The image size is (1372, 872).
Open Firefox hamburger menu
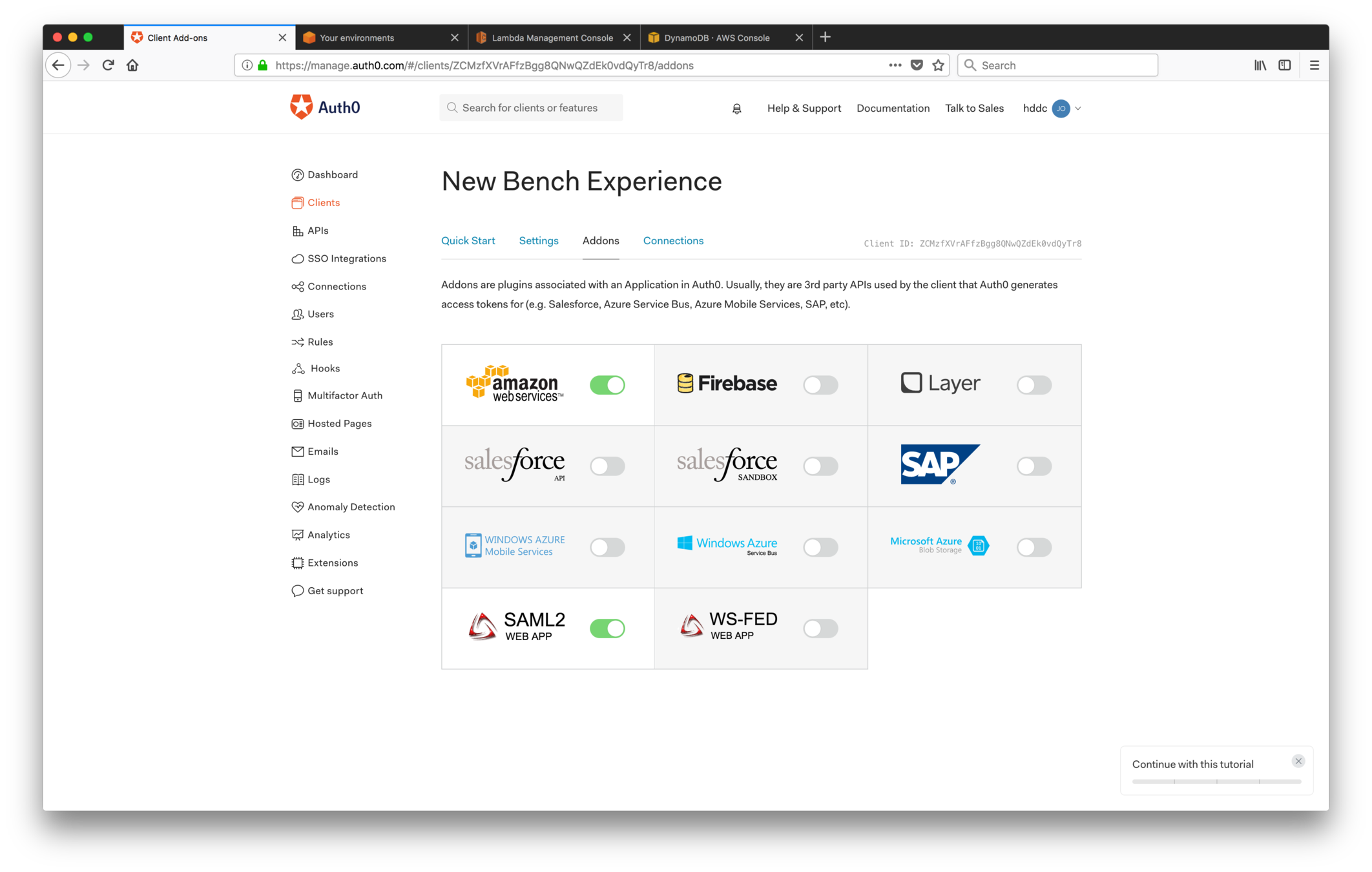1314,65
